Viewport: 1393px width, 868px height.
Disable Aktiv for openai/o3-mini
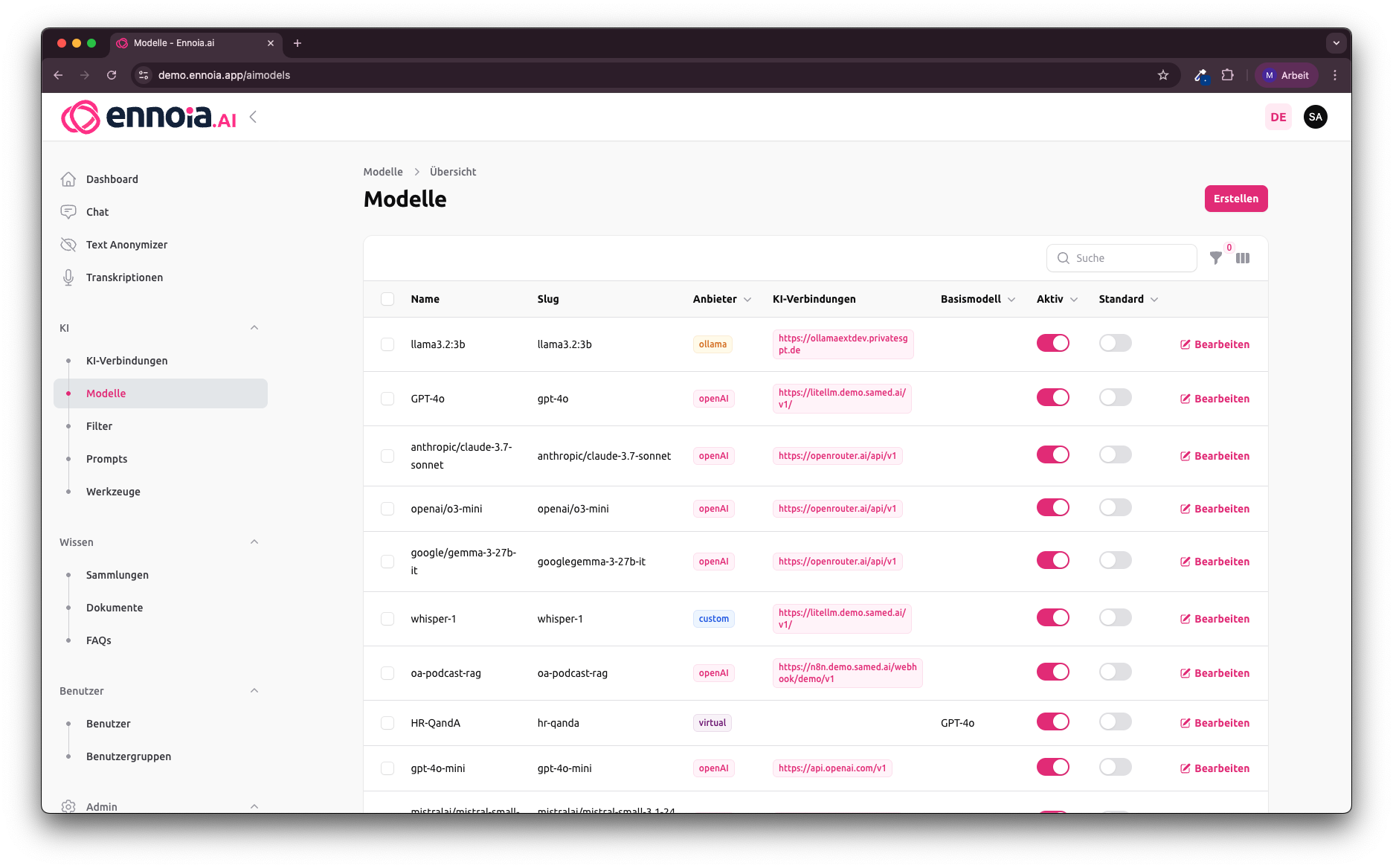[1053, 507]
